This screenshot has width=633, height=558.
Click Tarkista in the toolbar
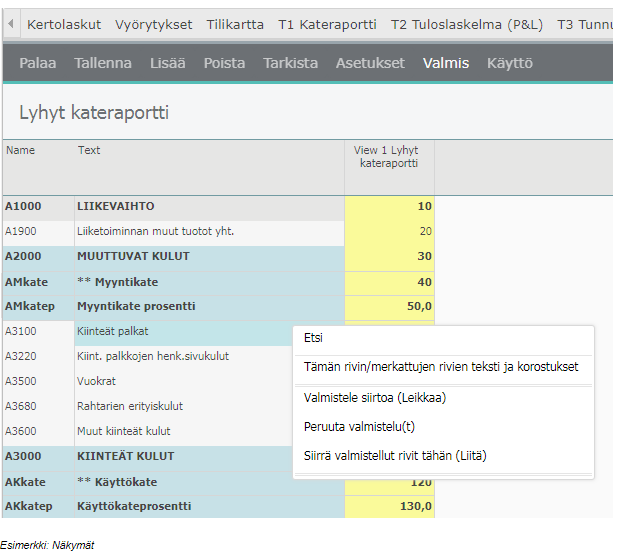[290, 63]
